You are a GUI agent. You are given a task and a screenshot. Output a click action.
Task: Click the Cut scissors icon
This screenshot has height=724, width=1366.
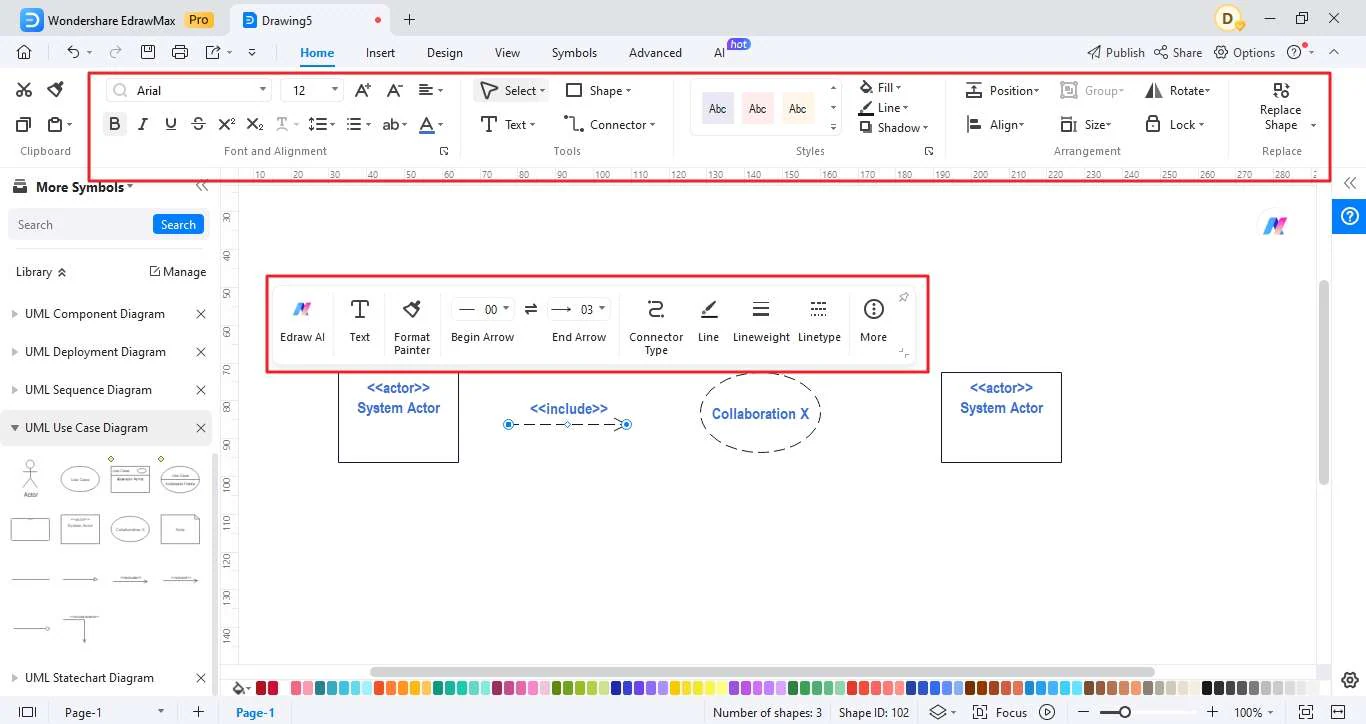(x=24, y=90)
